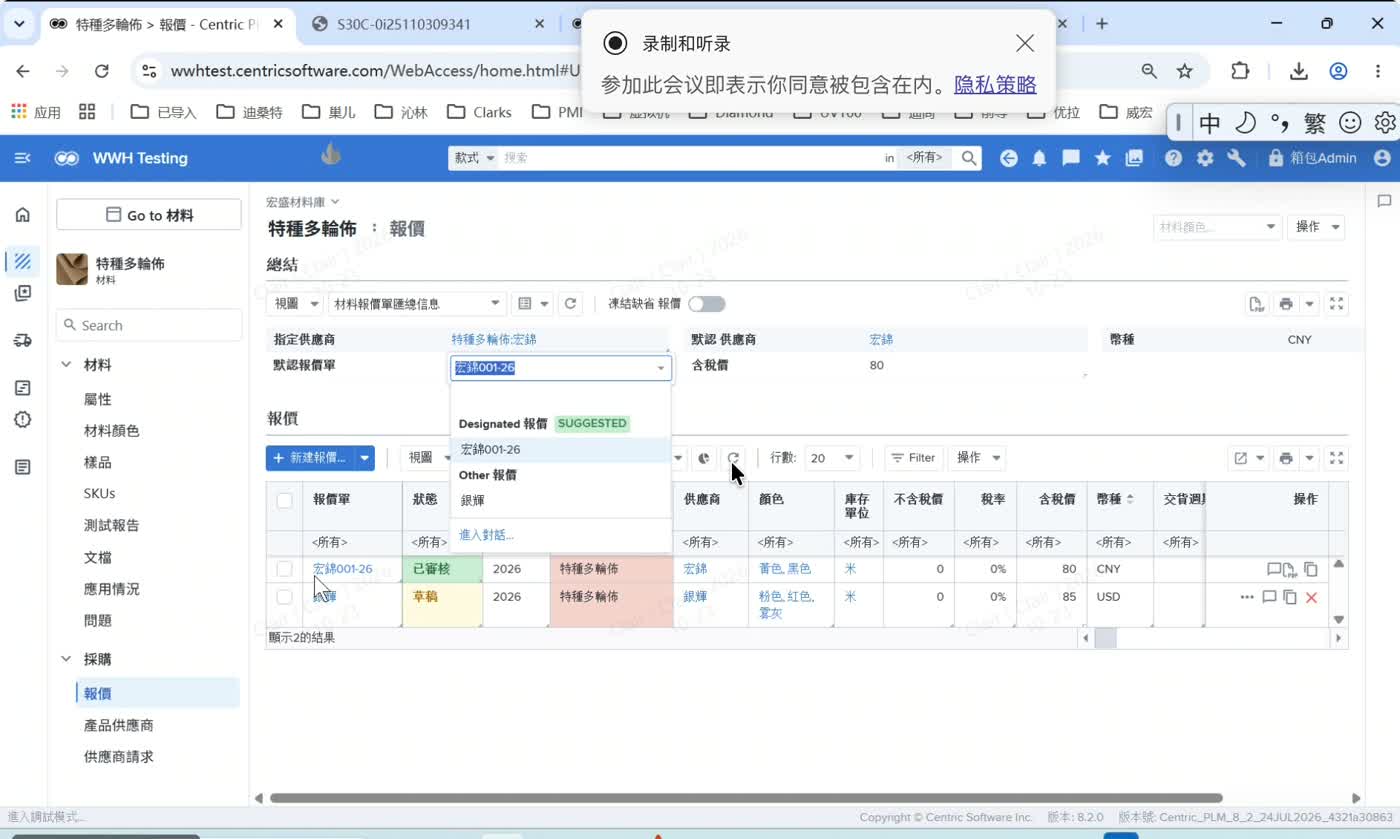Open the 材料顏色 dropdown at top right
Image resolution: width=1400 pixels, height=839 pixels.
pyautogui.click(x=1217, y=227)
